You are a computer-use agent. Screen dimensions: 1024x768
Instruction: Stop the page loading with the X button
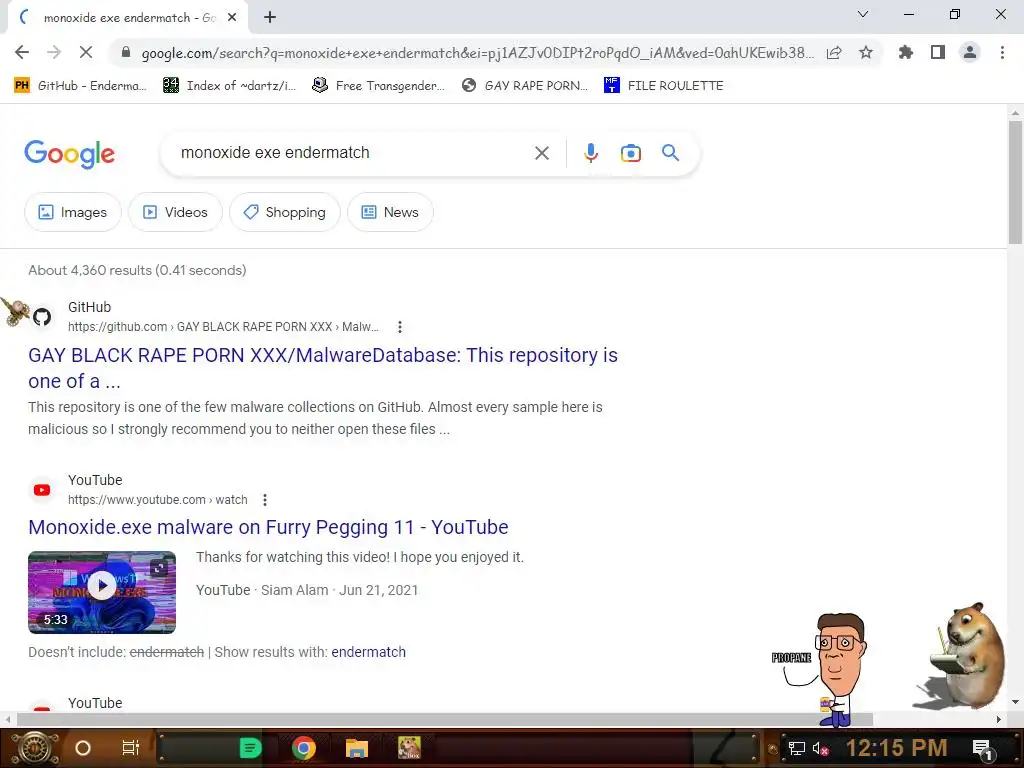86,52
